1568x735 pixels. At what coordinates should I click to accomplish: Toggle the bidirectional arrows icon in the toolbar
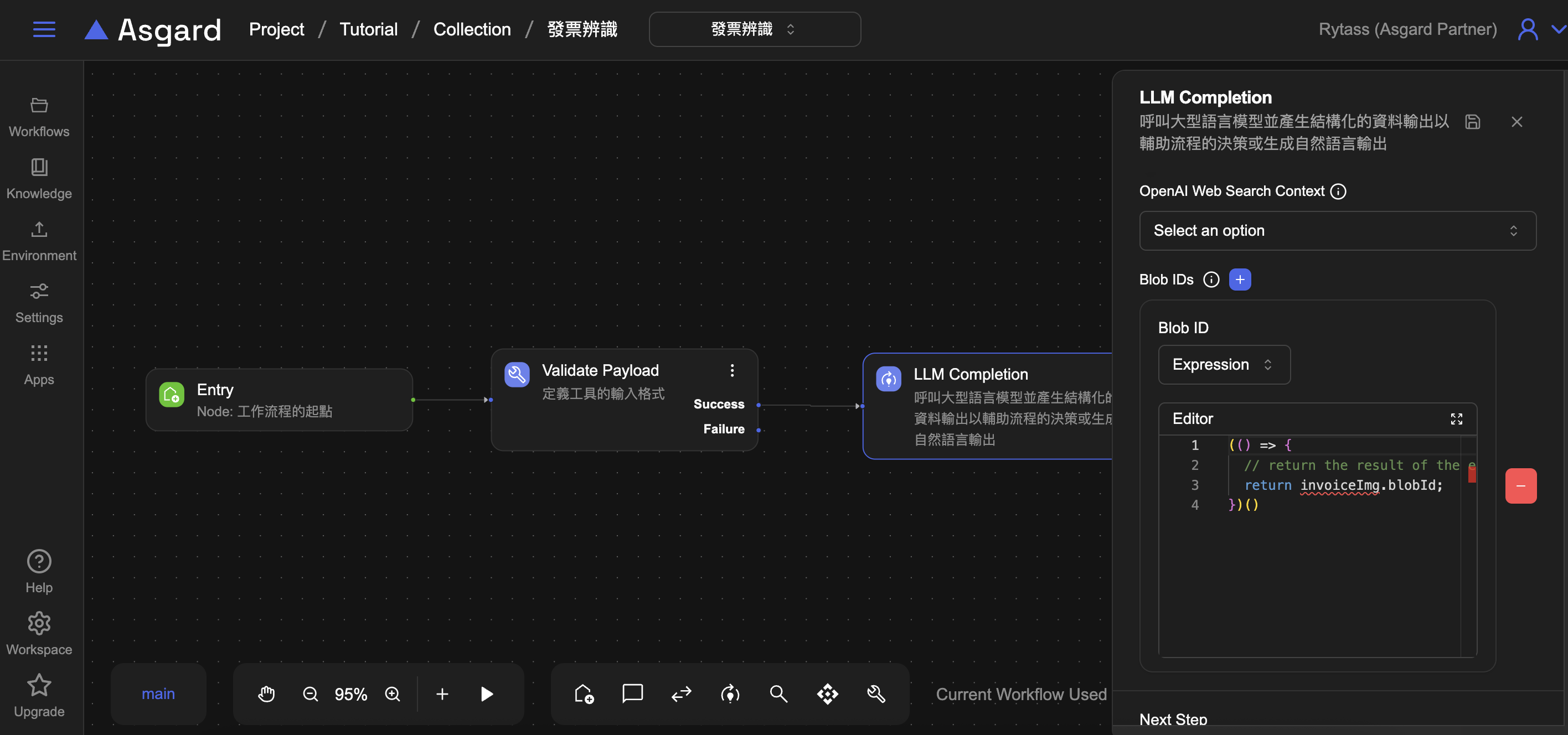(681, 694)
